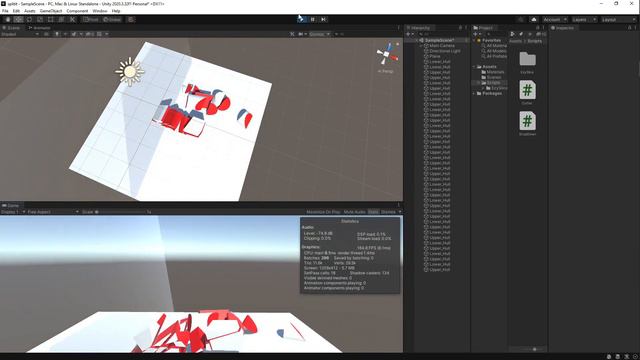640x360 pixels.
Task: Open the Layers dropdown
Action: (584, 19)
